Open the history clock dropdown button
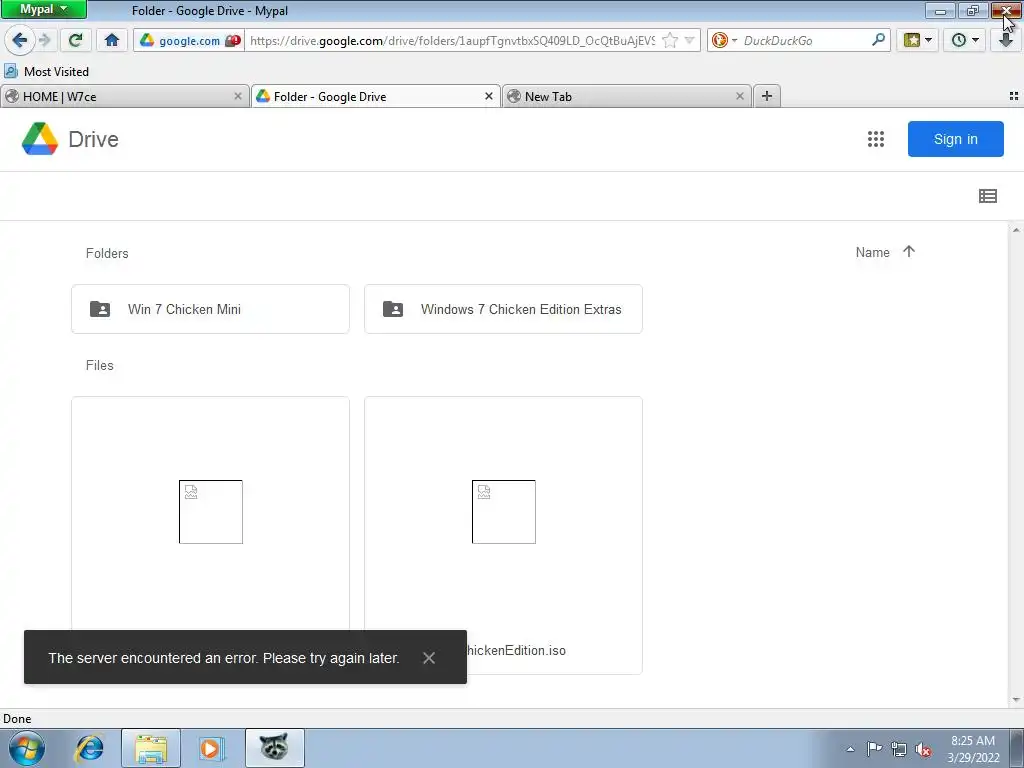The image size is (1024, 768). (964, 40)
